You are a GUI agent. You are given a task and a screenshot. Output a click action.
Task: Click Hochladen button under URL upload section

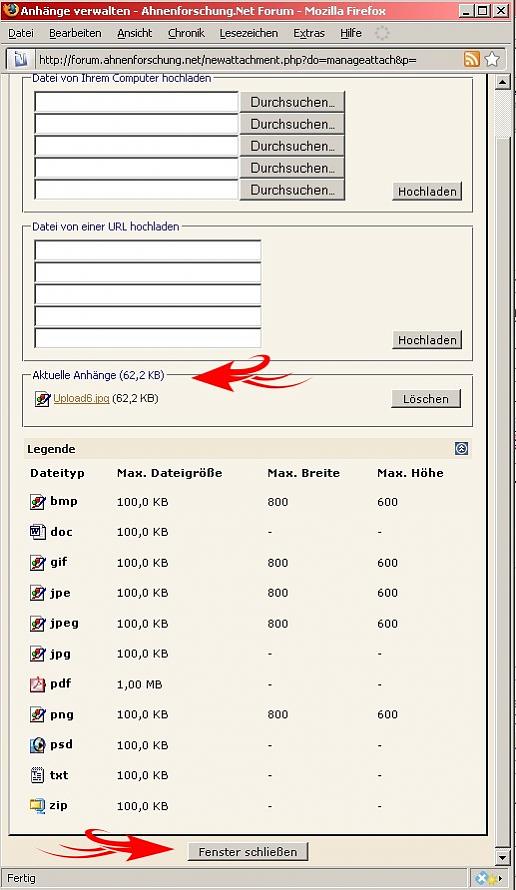[427, 340]
